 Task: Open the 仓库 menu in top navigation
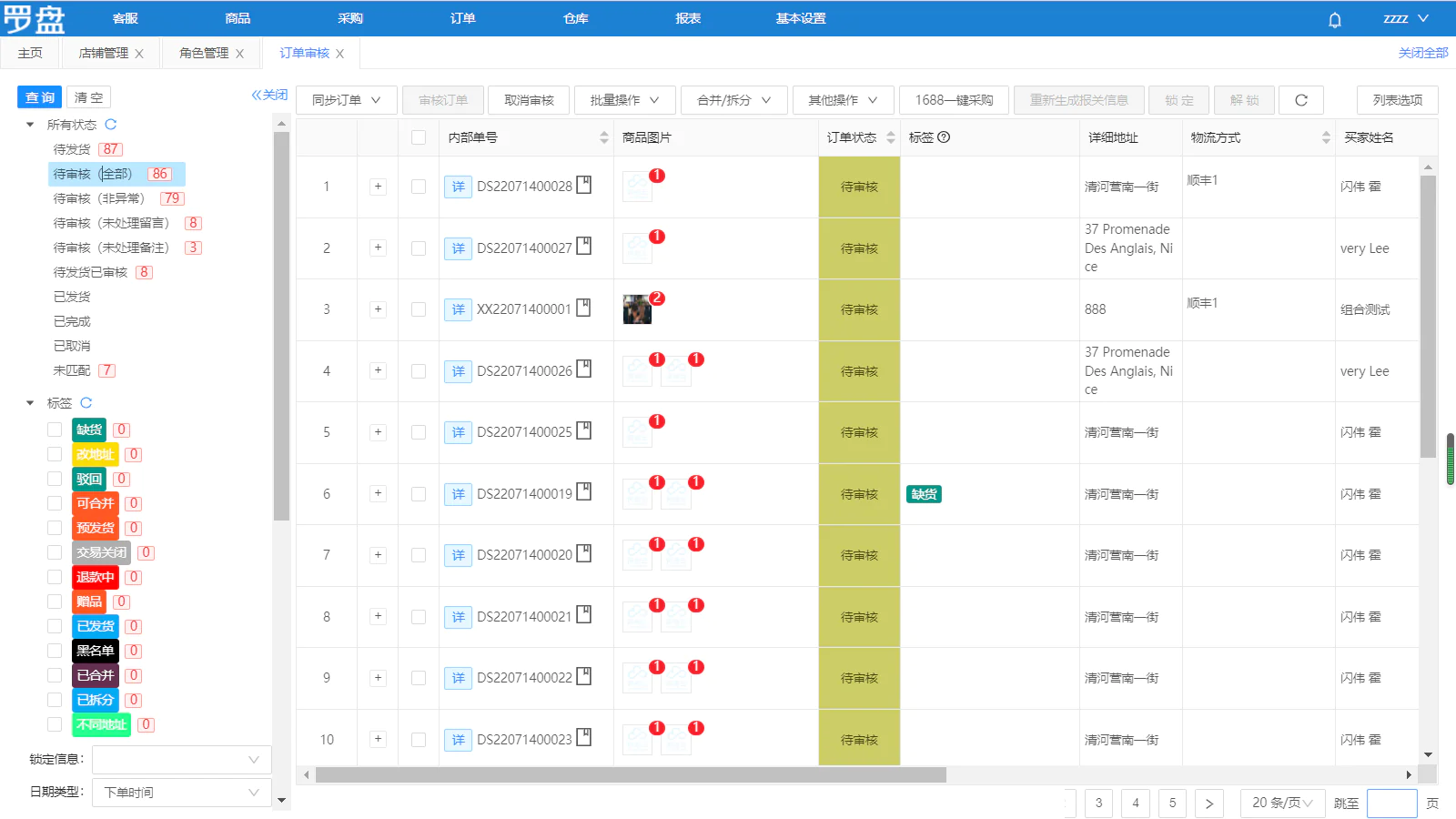tap(575, 18)
